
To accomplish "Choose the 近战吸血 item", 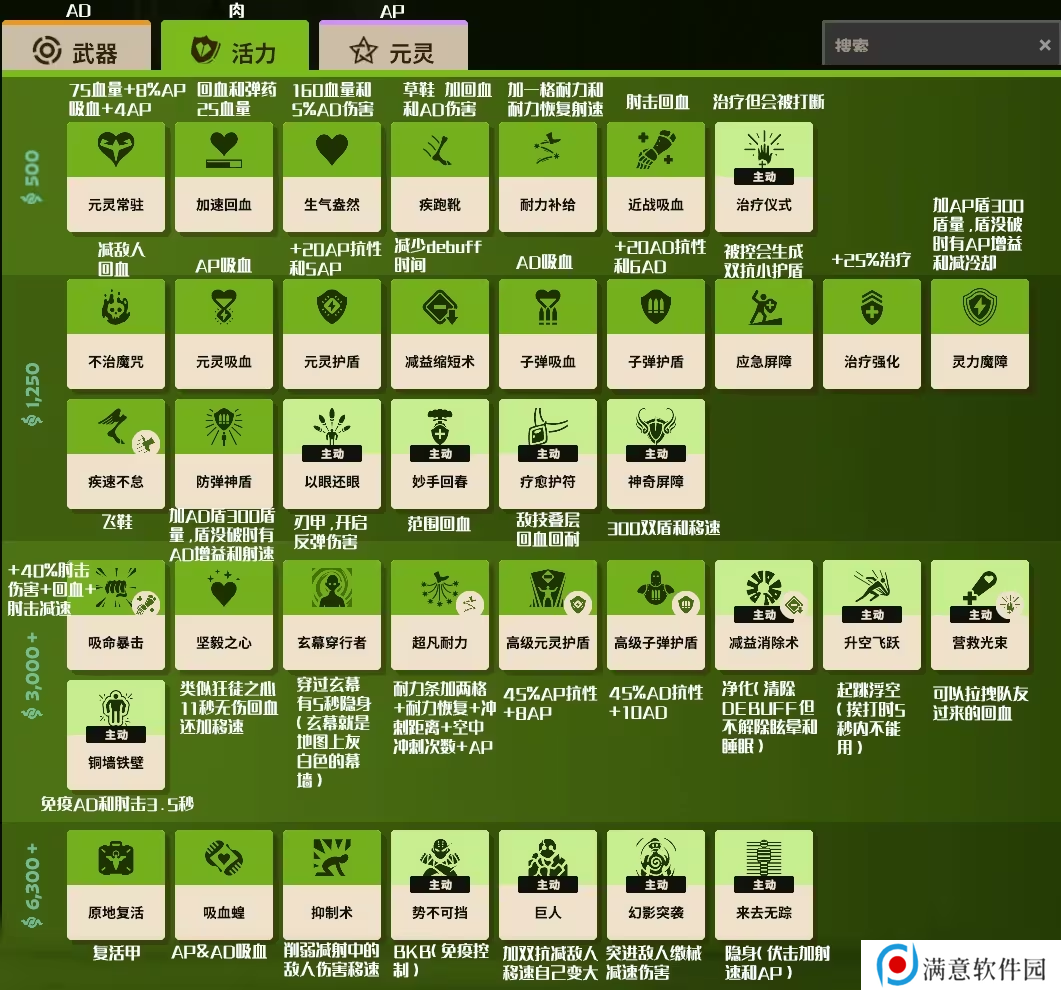I will (656, 177).
